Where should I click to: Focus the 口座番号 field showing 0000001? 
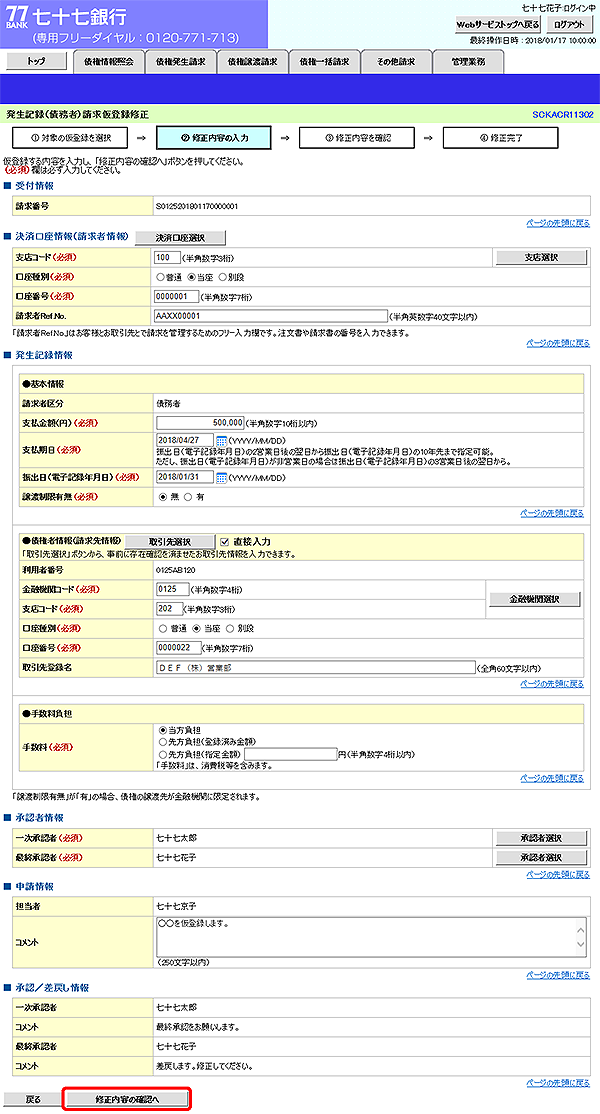pos(176,296)
